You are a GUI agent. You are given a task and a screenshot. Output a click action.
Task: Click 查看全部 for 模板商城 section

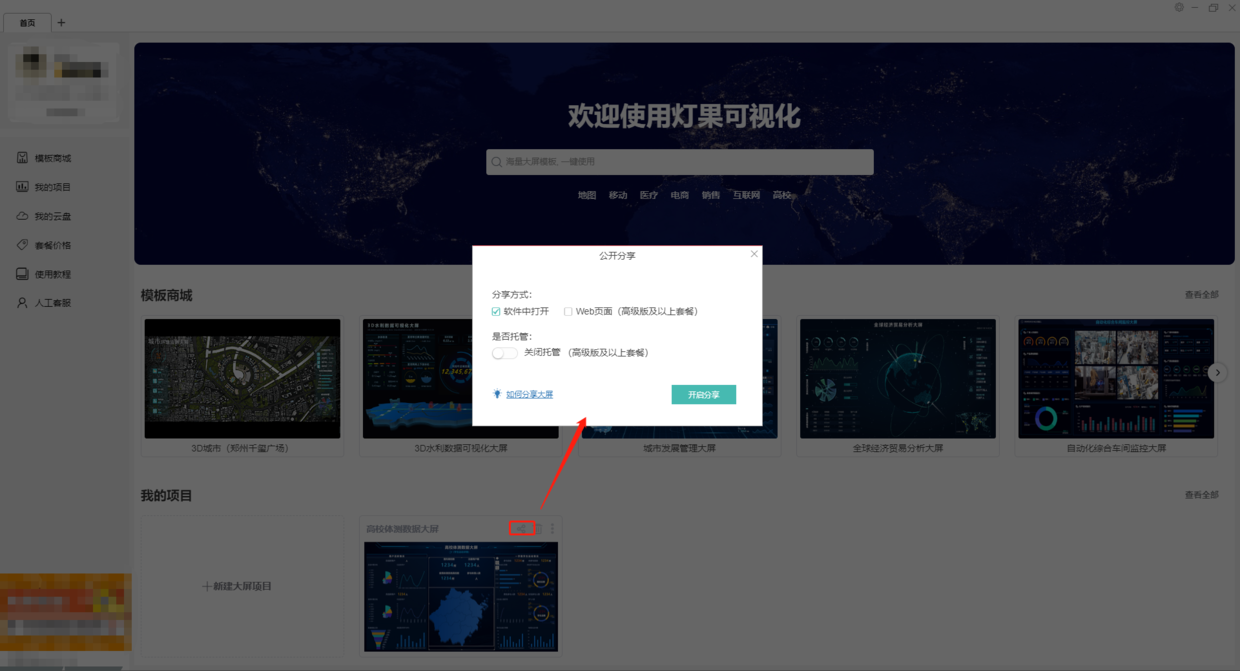[x=1201, y=295]
